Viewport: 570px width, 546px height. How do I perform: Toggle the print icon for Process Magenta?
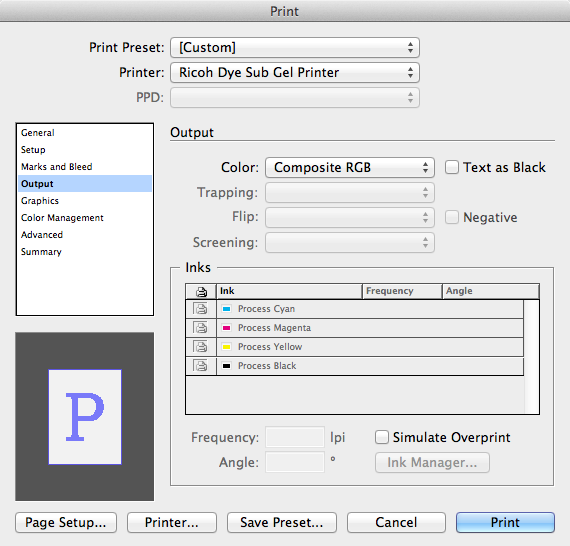[201, 328]
